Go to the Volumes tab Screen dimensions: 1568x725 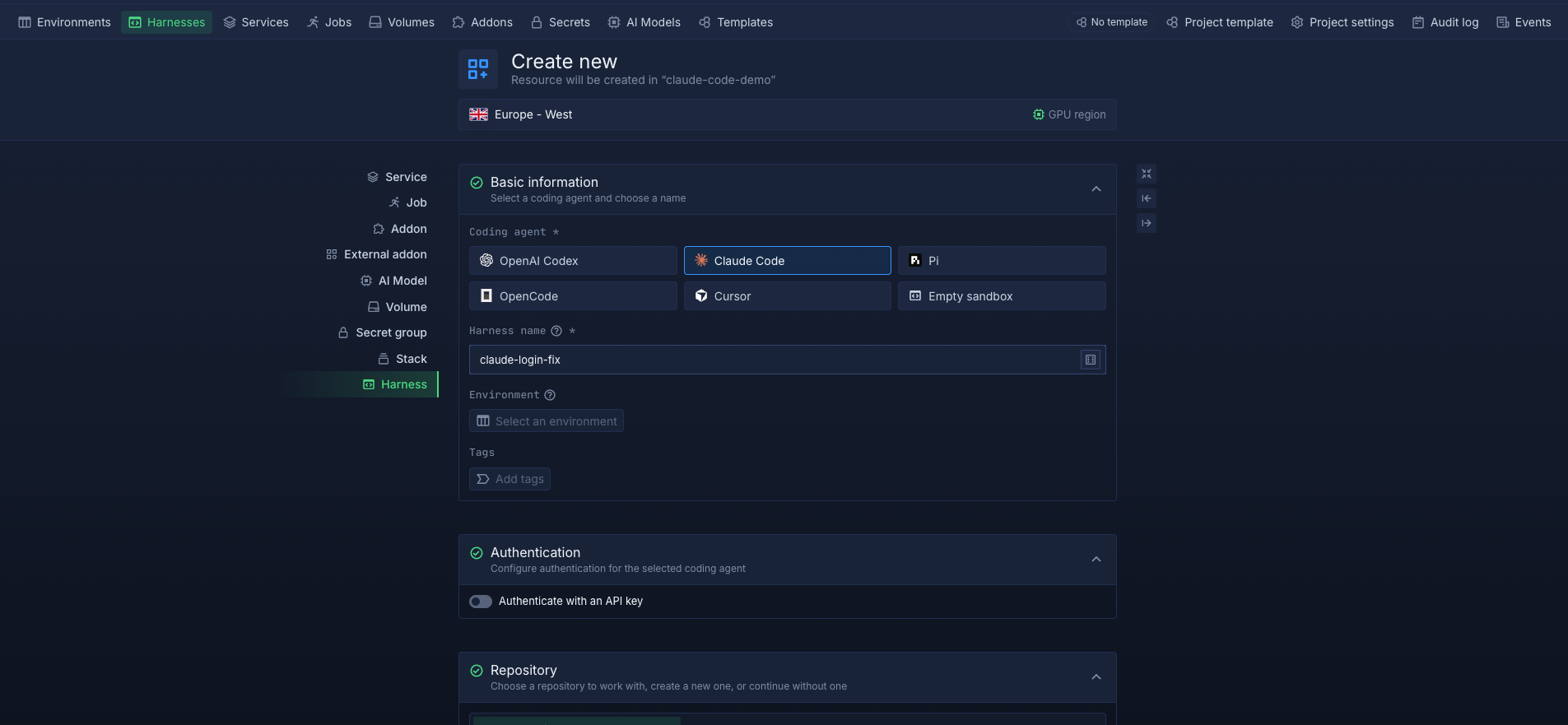(402, 22)
